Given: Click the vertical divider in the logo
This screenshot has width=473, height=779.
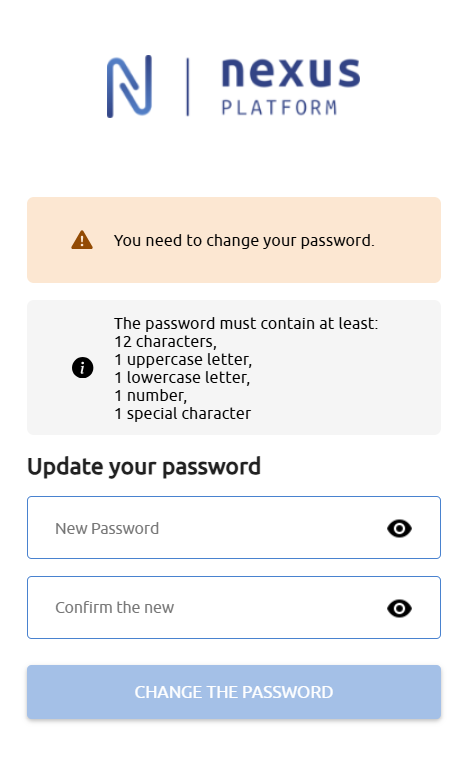Looking at the screenshot, I should click(x=187, y=87).
